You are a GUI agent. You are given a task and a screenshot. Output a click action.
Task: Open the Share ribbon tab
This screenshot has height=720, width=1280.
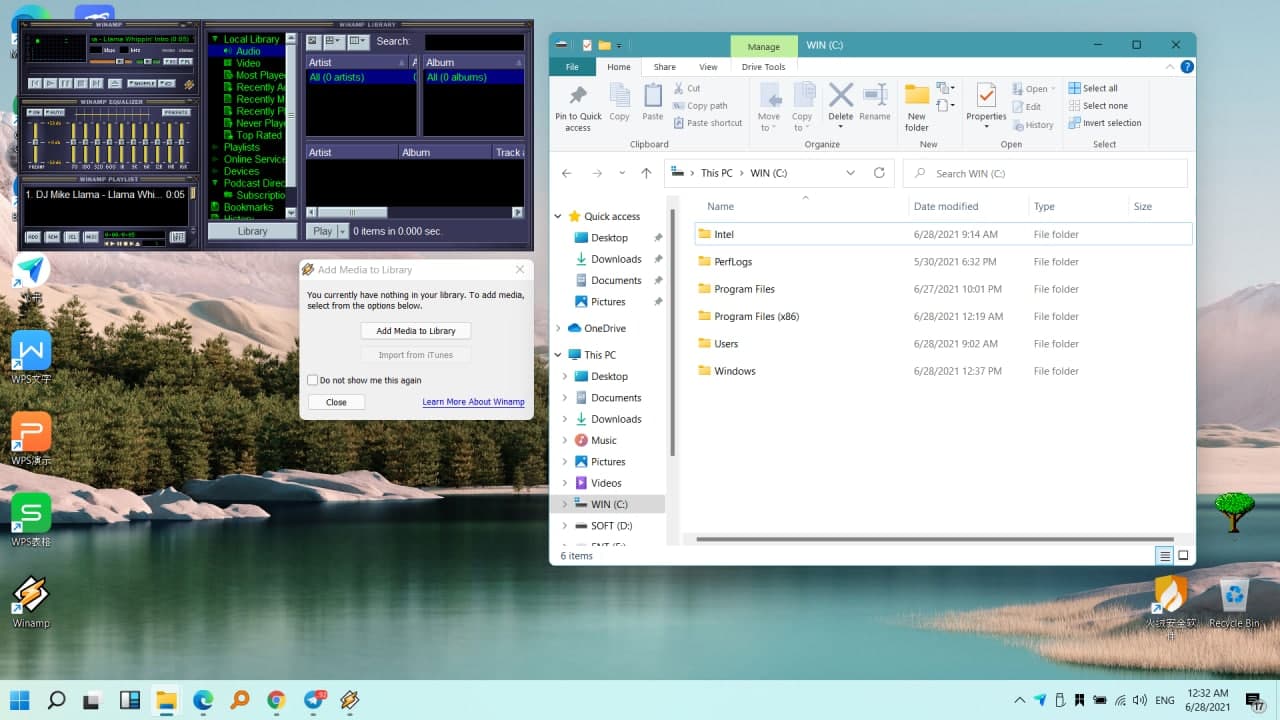pos(664,67)
